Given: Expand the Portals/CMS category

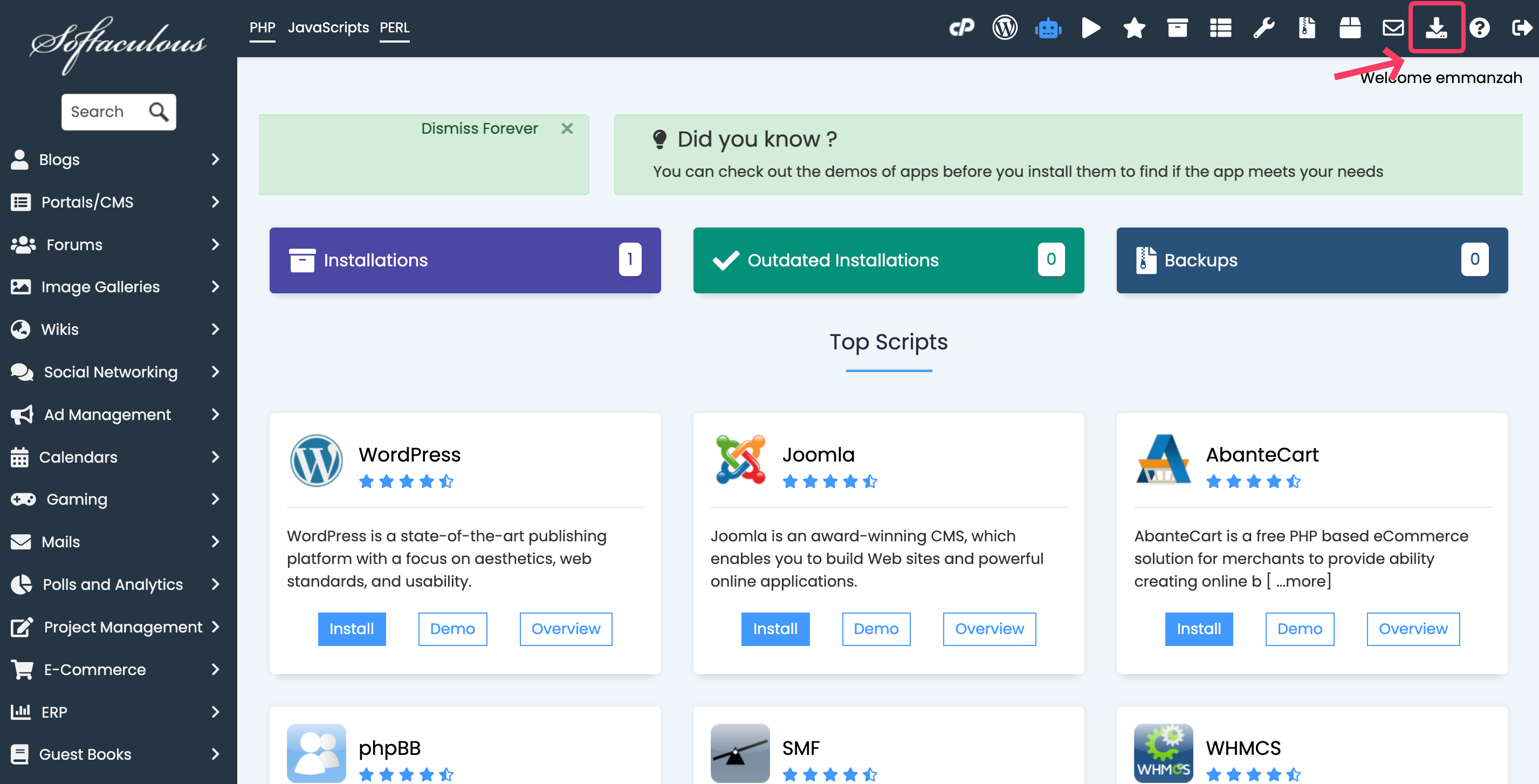Looking at the screenshot, I should (x=118, y=202).
